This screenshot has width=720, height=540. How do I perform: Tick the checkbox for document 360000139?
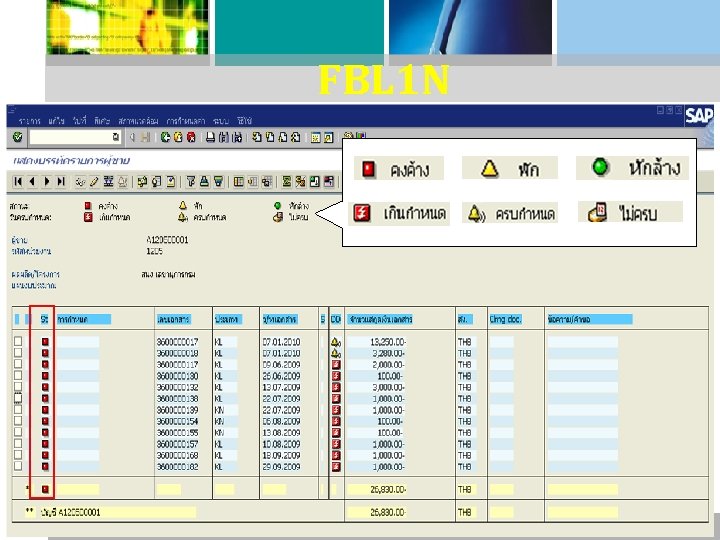click(18, 409)
